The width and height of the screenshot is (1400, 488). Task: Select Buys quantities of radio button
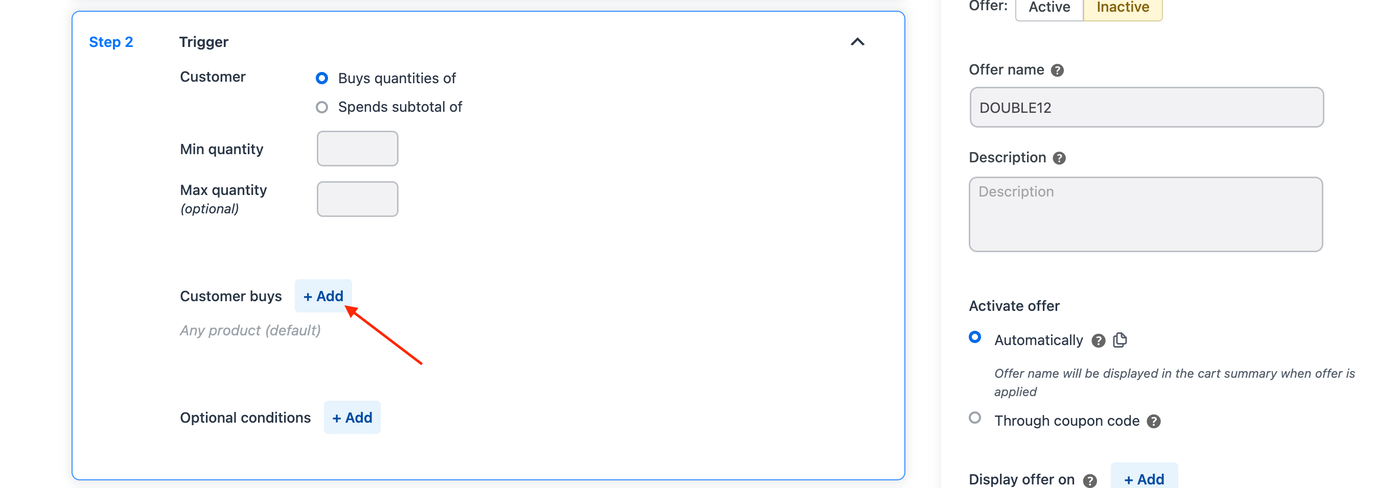coord(322,78)
